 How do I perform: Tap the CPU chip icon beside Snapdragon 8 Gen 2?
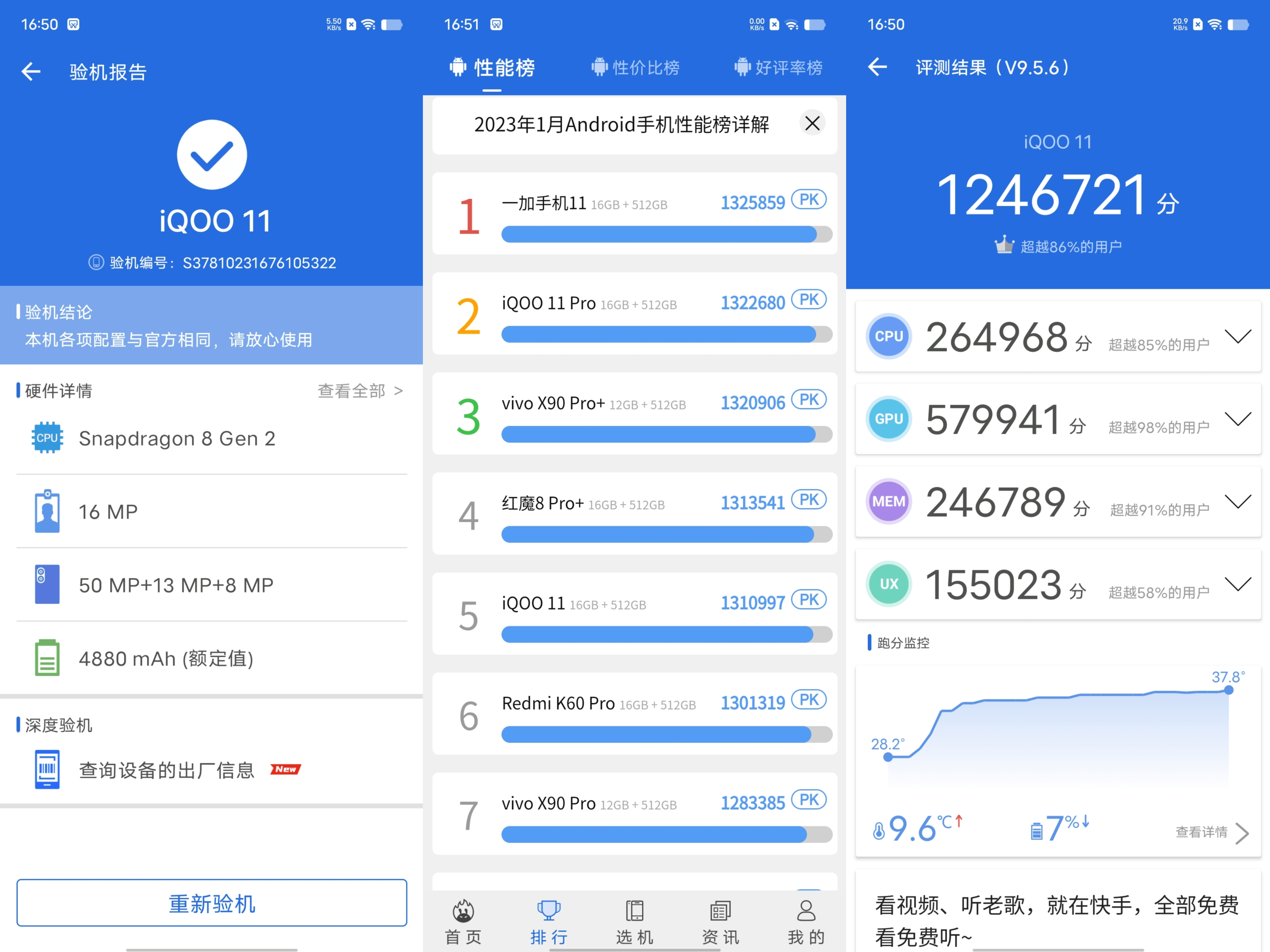coord(47,438)
